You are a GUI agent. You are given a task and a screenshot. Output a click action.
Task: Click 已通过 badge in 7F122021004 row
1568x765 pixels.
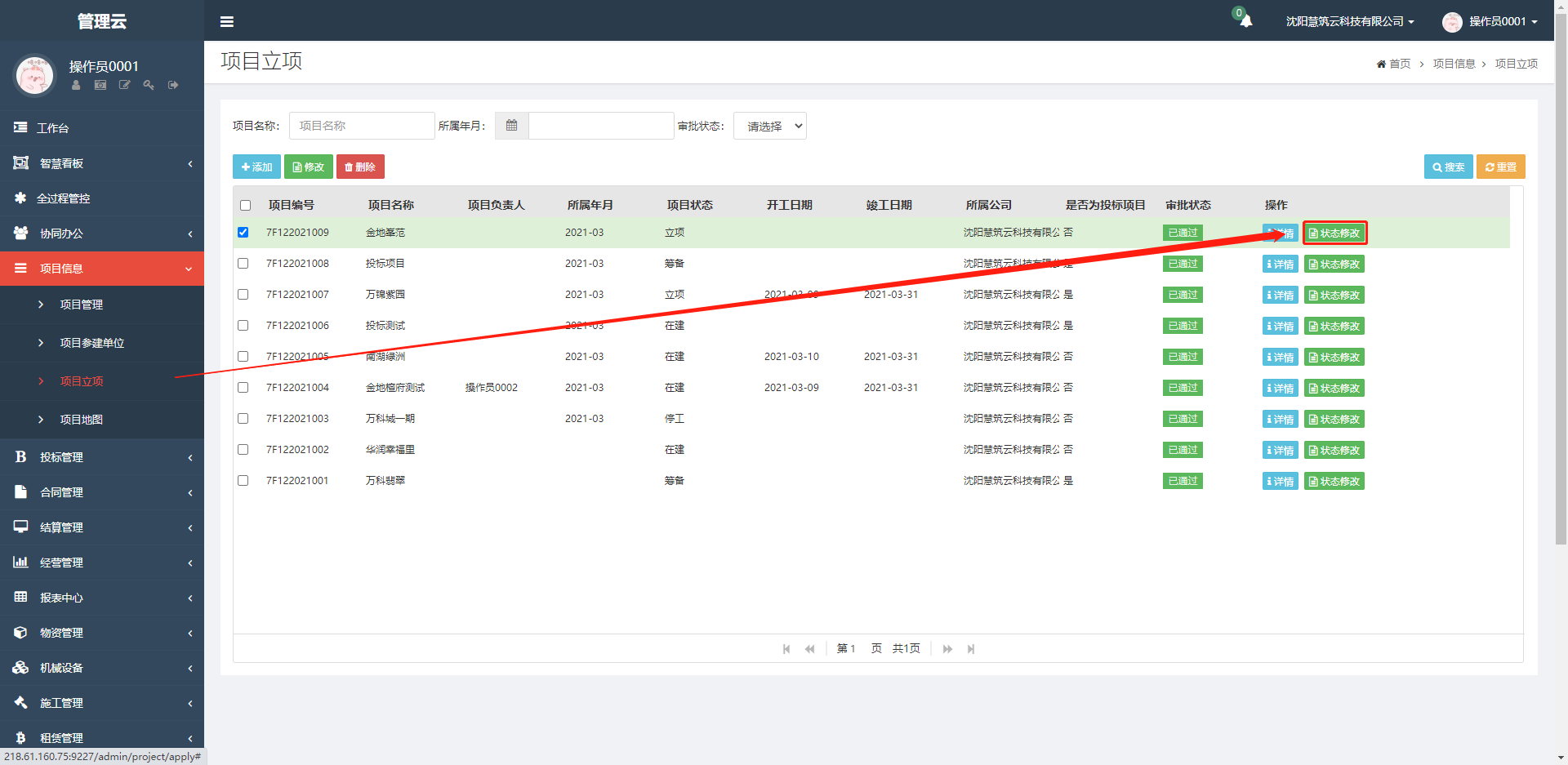(1183, 388)
